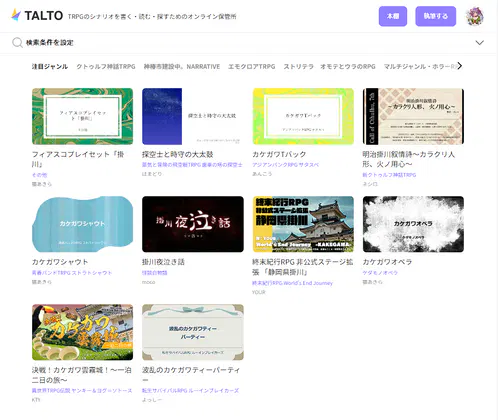Click the その他 system tag link
The image size is (498, 420).
pos(39,175)
